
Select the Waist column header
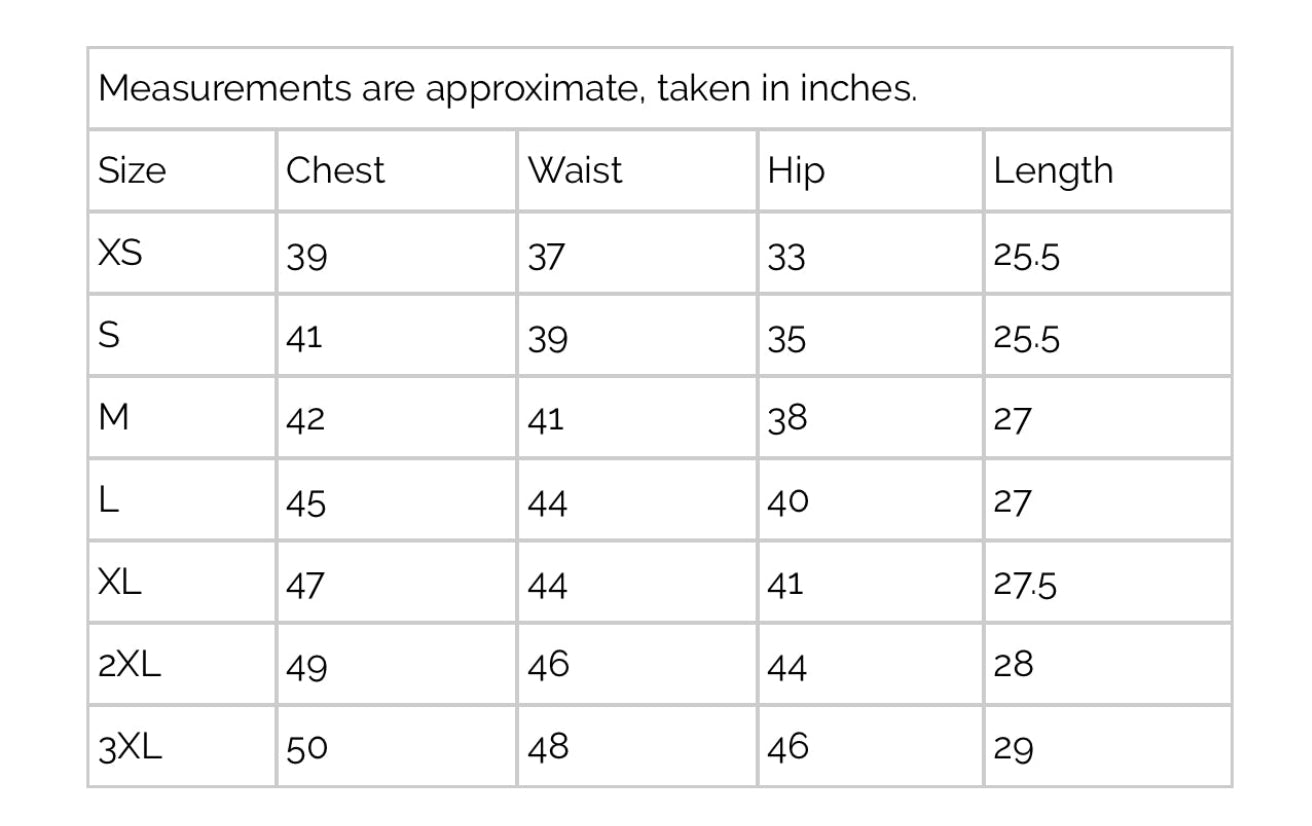(575, 171)
